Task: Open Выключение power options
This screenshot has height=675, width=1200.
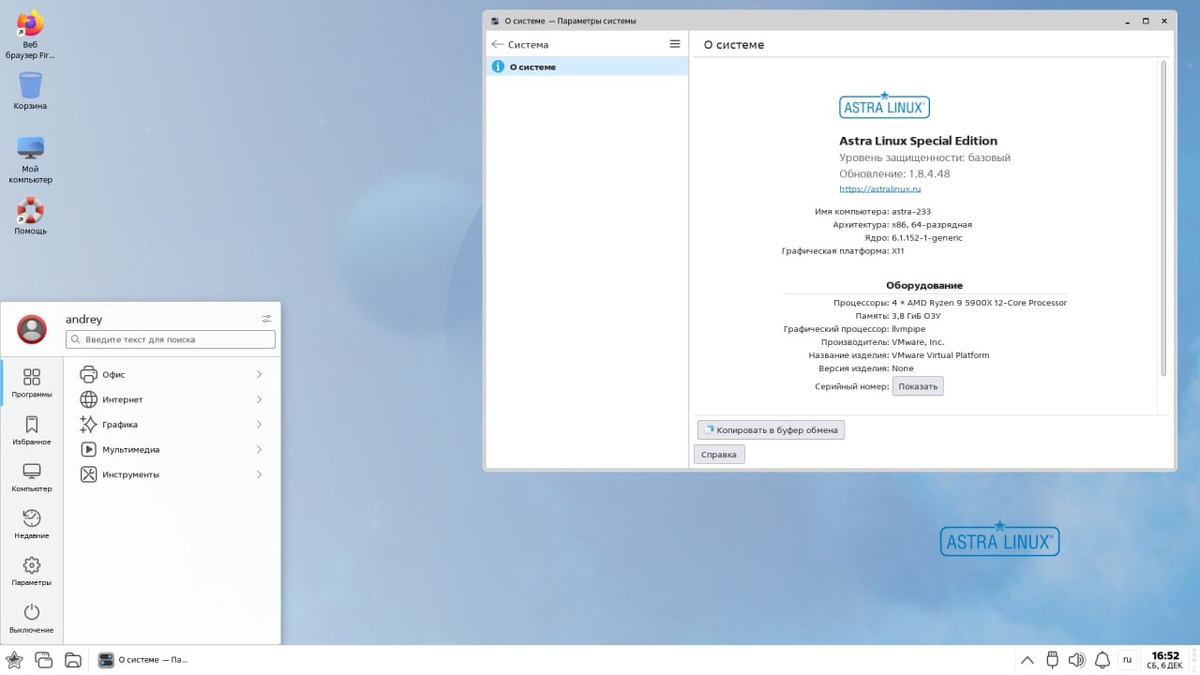Action: (32, 618)
